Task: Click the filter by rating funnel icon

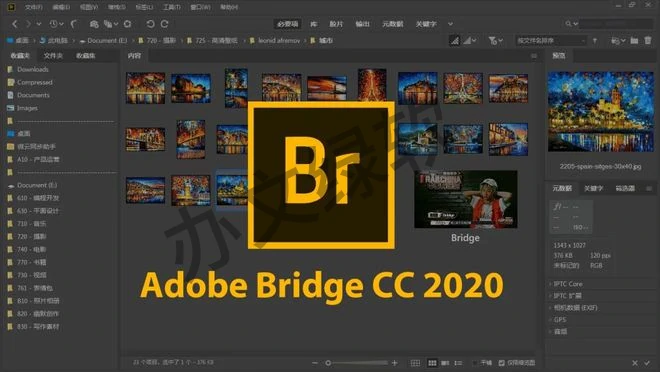Action: pyautogui.click(x=492, y=40)
